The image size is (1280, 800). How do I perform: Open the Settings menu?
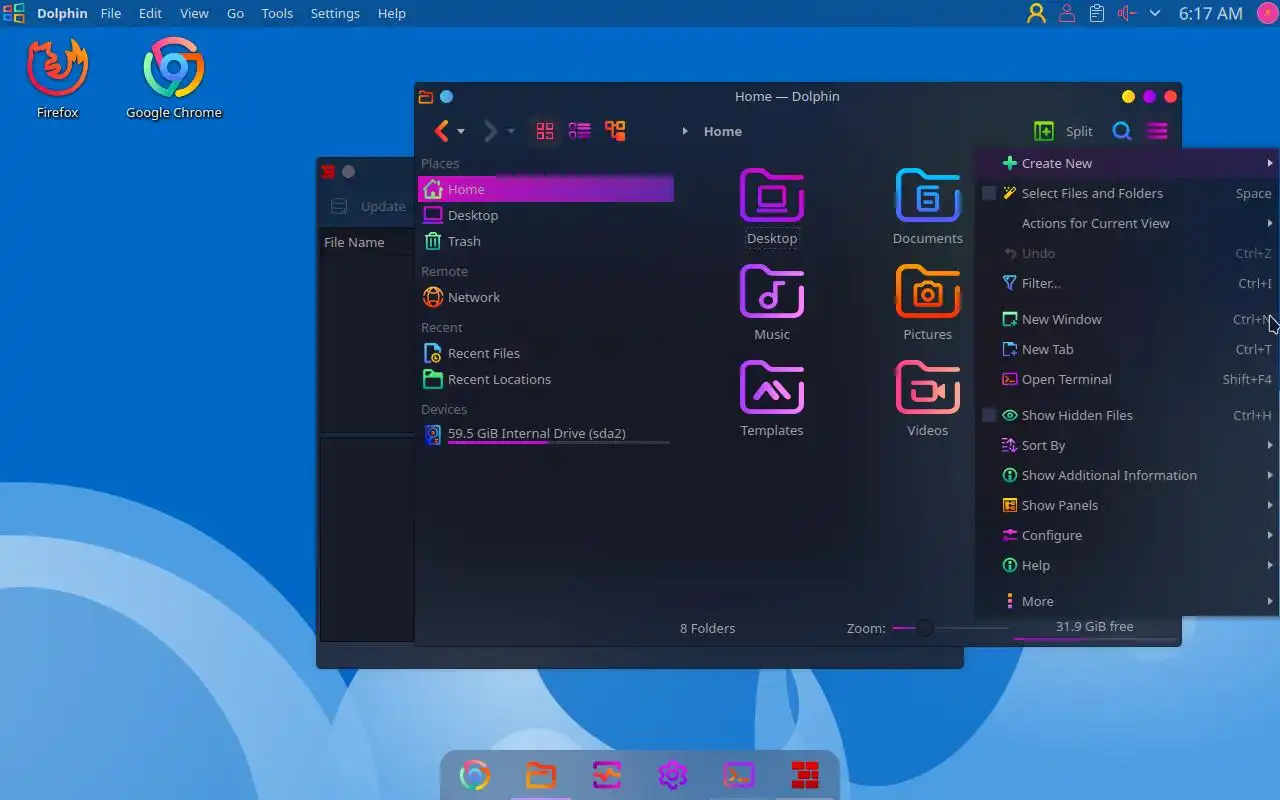tap(335, 13)
